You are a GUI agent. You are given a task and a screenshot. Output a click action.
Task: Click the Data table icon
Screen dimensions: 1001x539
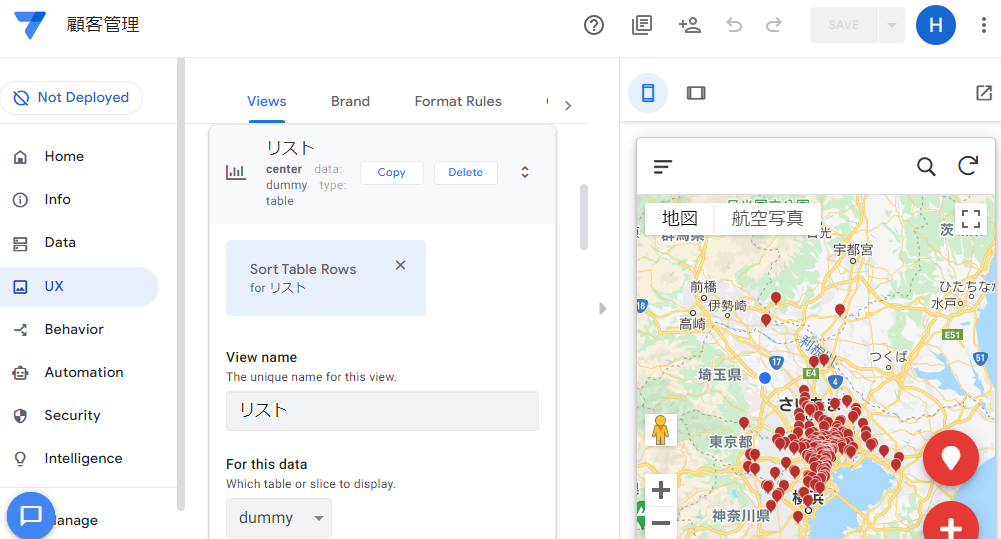[20, 243]
